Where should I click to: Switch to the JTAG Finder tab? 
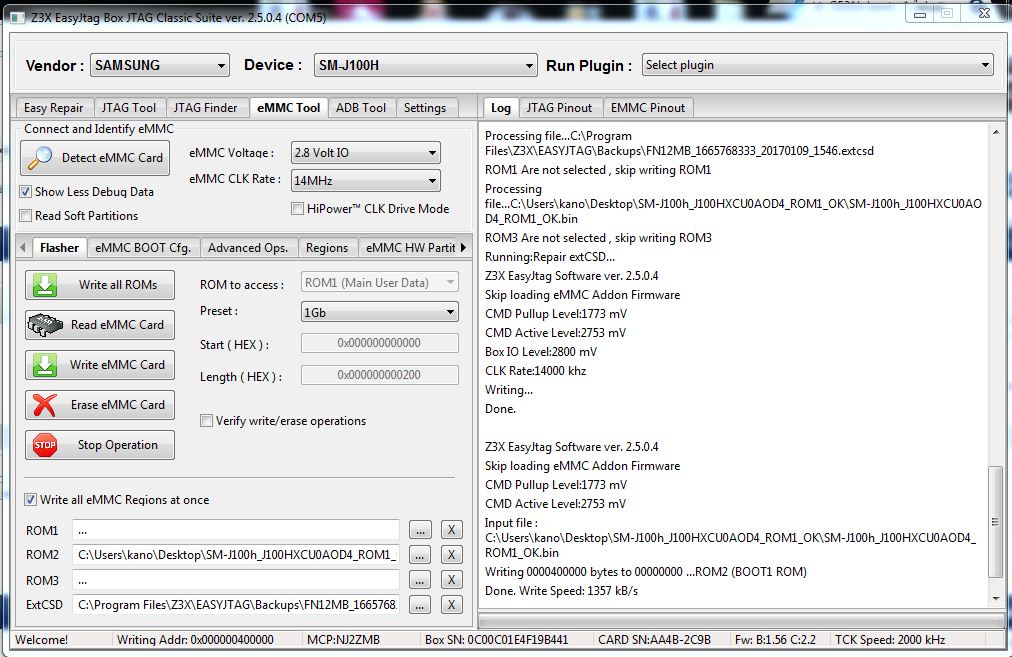coord(205,108)
